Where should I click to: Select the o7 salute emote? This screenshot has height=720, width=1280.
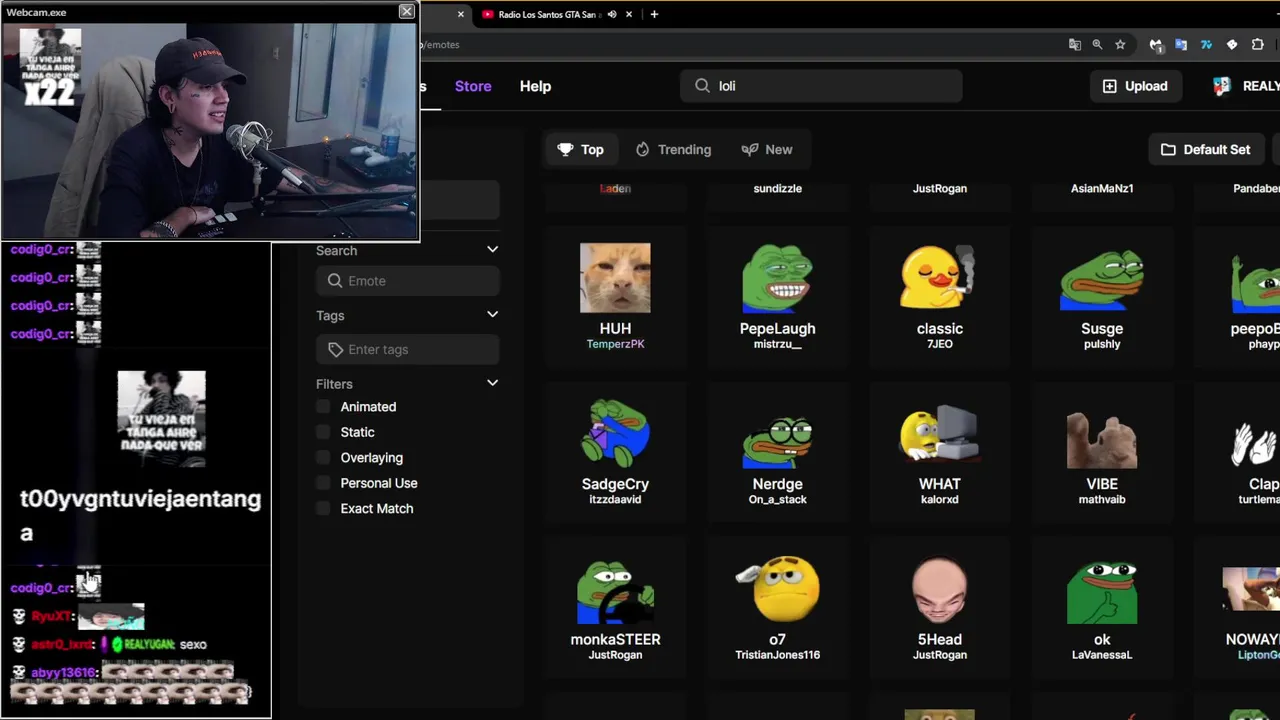click(x=777, y=589)
